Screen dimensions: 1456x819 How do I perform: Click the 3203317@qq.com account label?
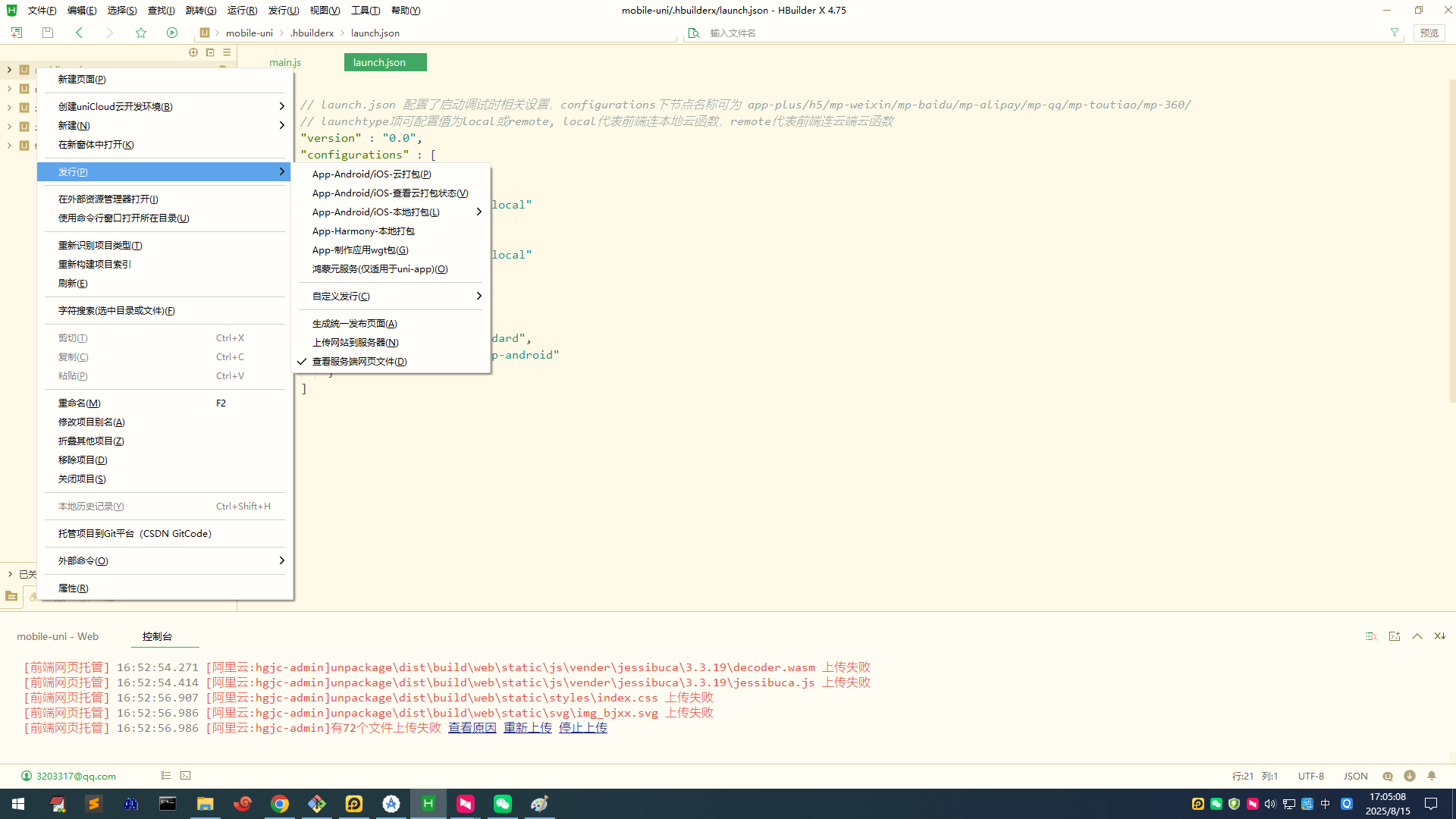click(x=76, y=776)
